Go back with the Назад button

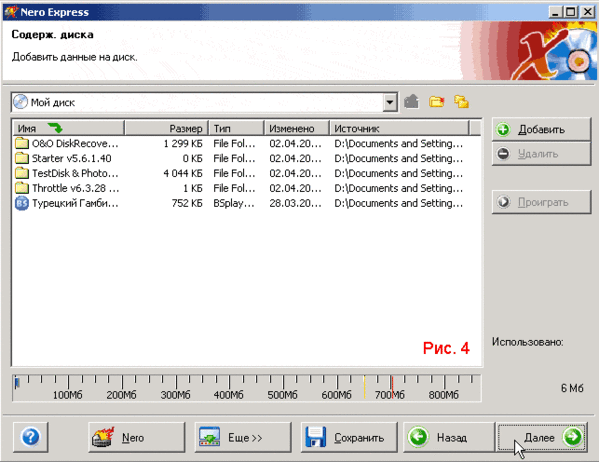[449, 437]
